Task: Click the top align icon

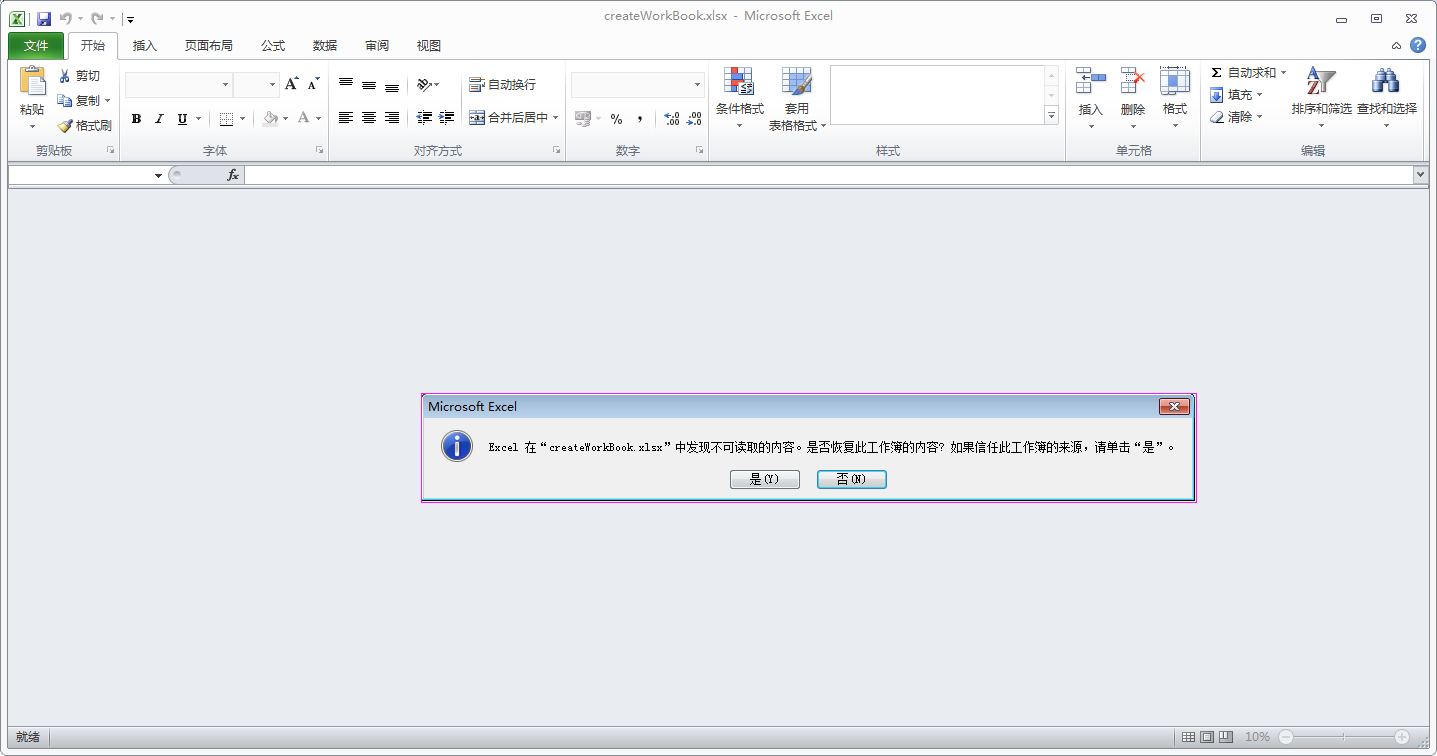Action: (346, 84)
